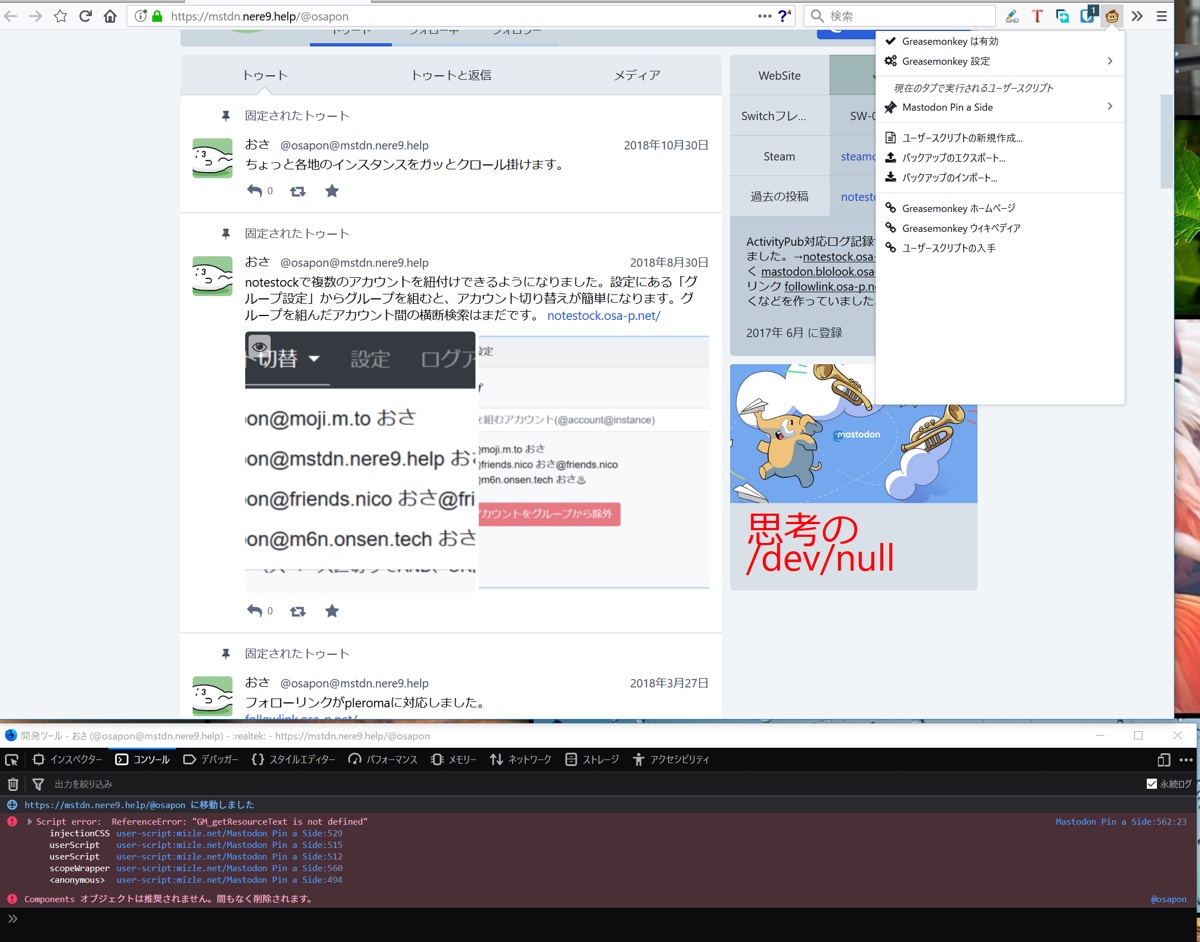Click the red T extension icon
Screen dimensions: 1200x942
pyautogui.click(x=1037, y=16)
